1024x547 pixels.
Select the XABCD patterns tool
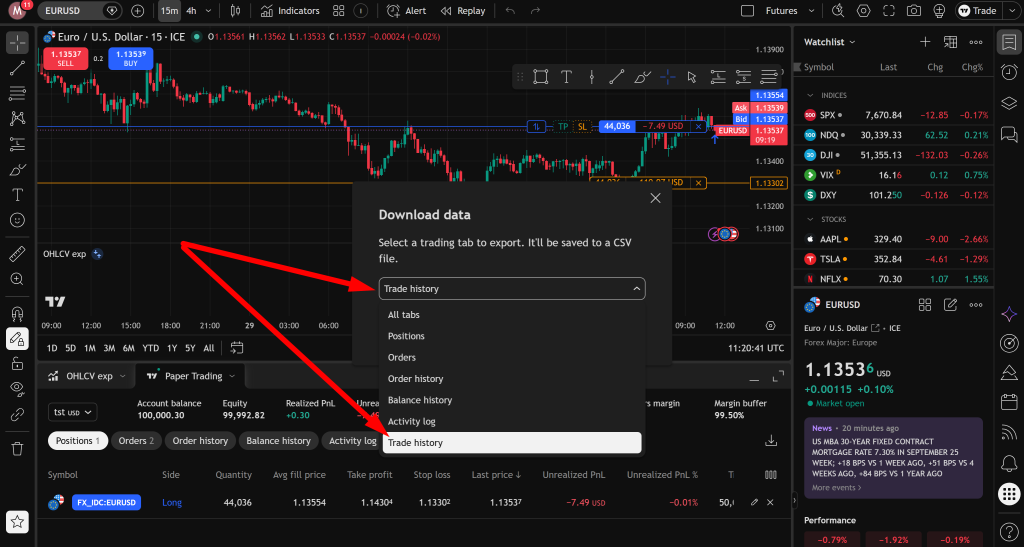[x=18, y=118]
